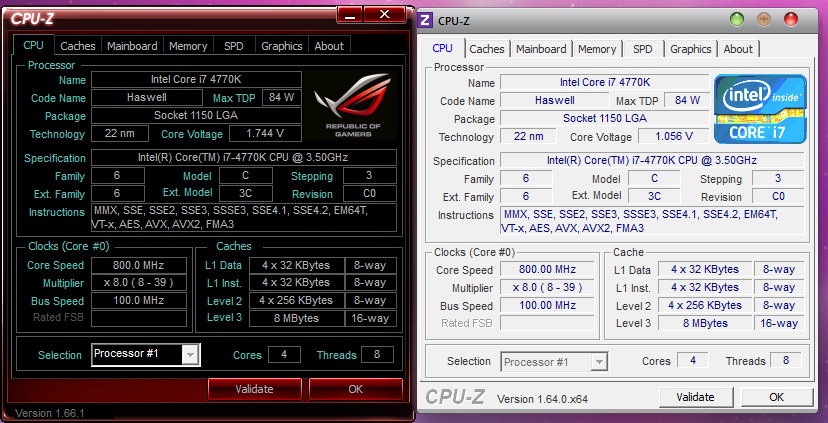Image resolution: width=828 pixels, height=423 pixels.
Task: Click Threads value 8 in ROG window
Action: [x=377, y=354]
